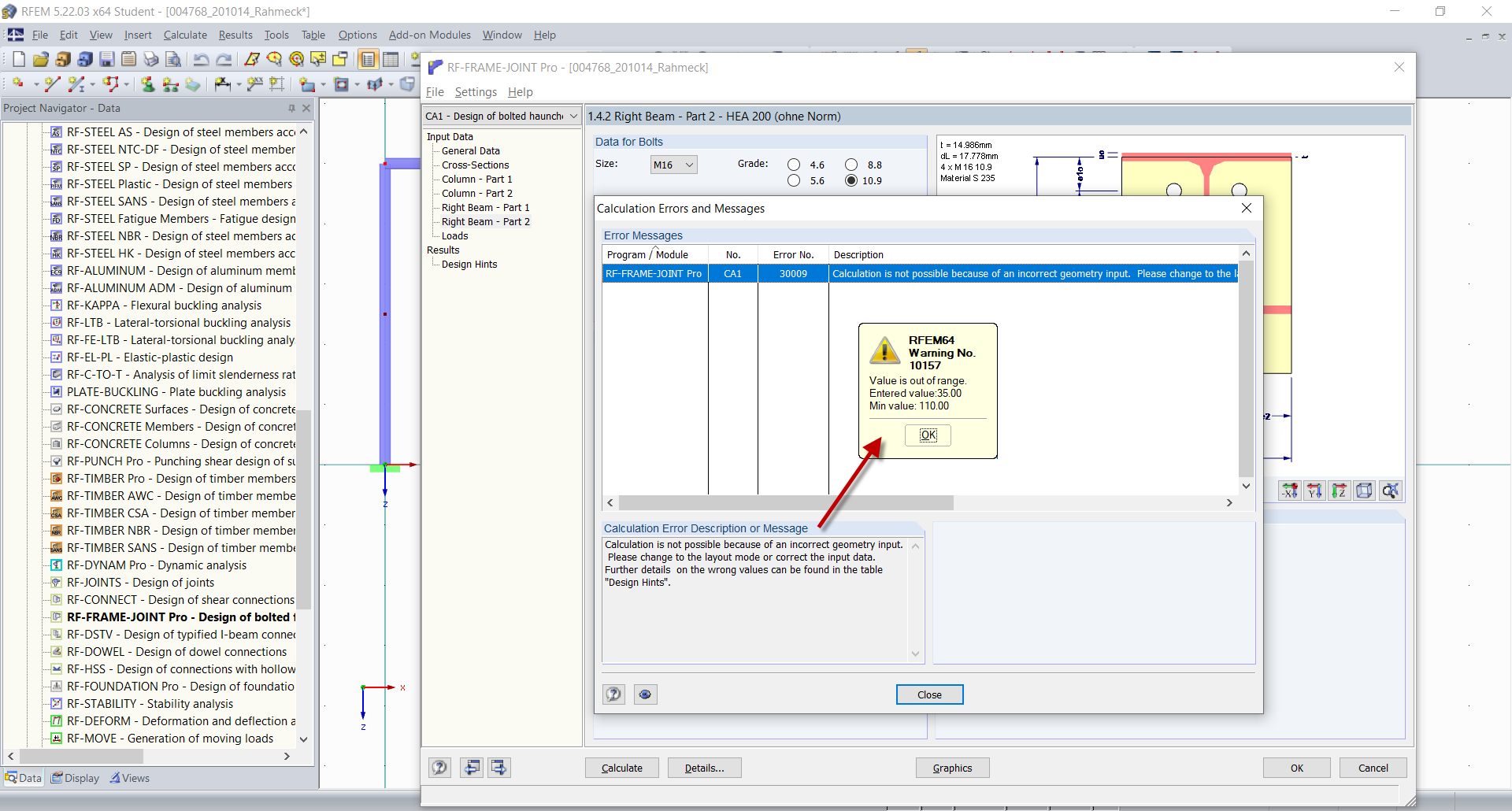Open Settings menu in RF-FRAME-JOINT Pro
1512x811 pixels.
[476, 92]
